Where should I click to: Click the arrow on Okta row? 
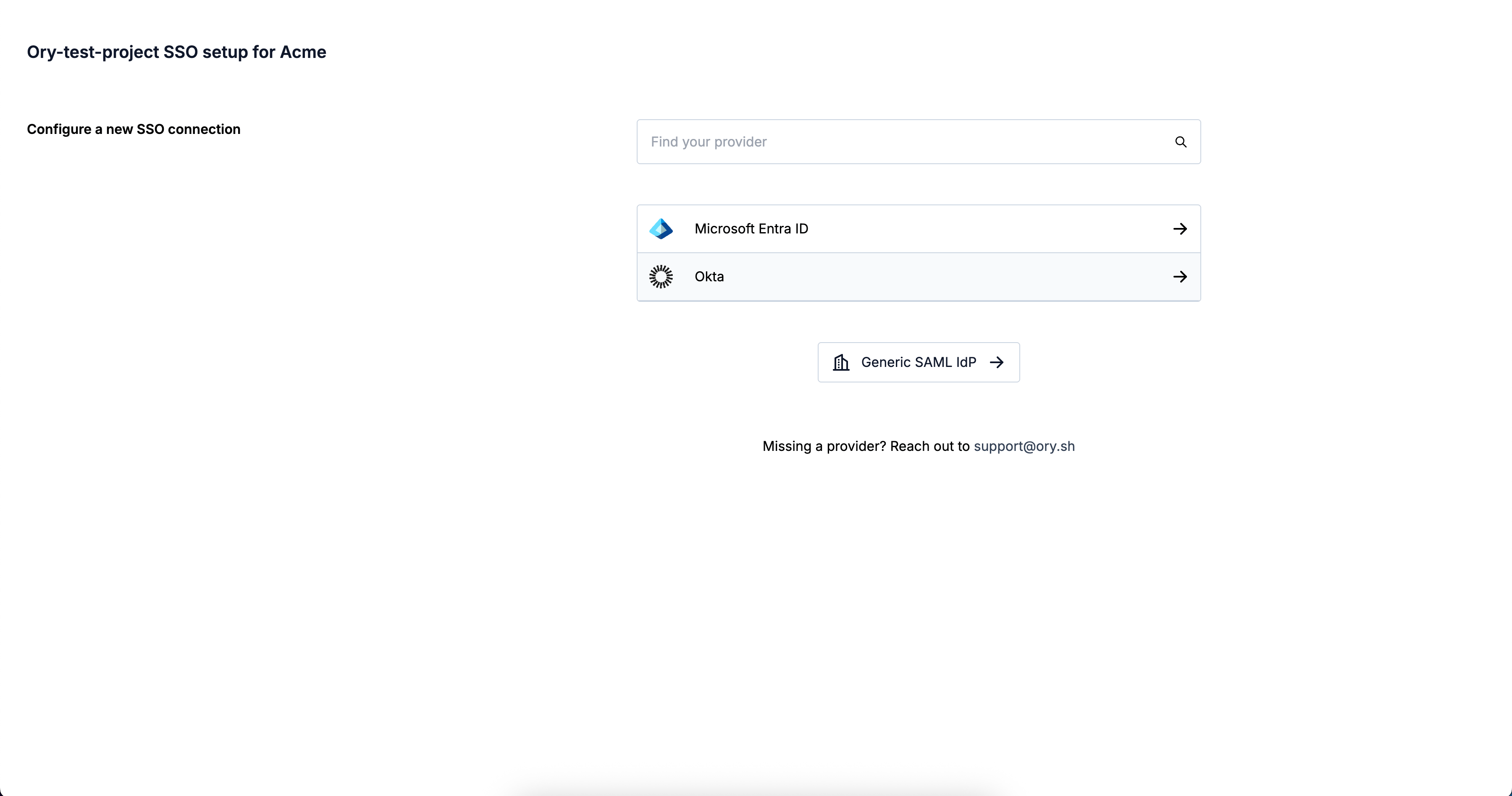1180,277
